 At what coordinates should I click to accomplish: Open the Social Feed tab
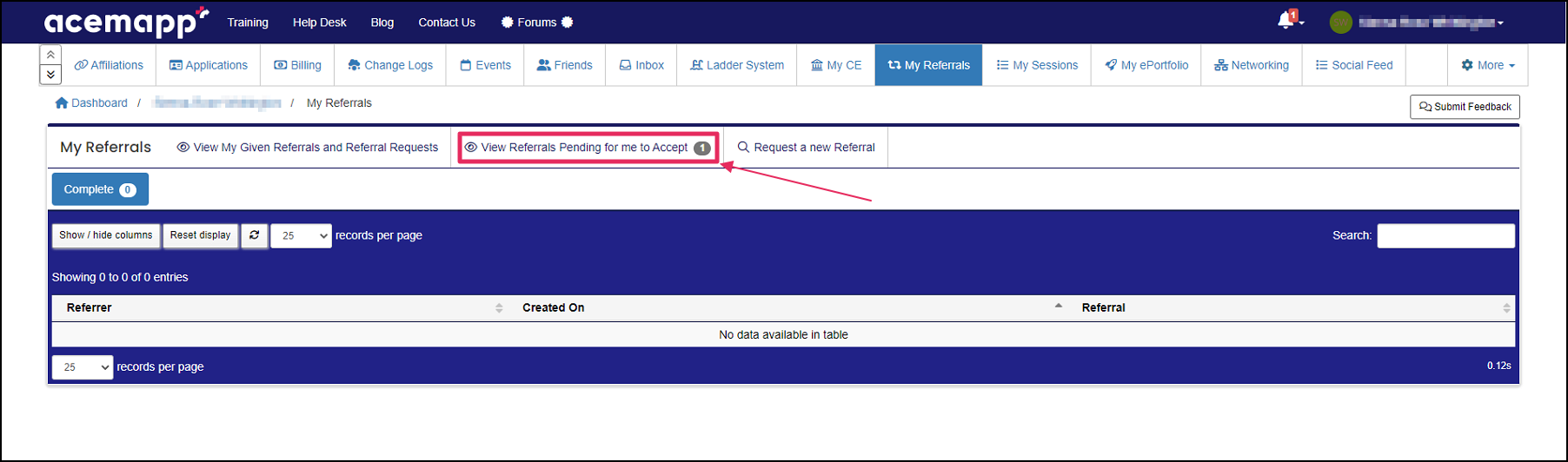click(1354, 65)
